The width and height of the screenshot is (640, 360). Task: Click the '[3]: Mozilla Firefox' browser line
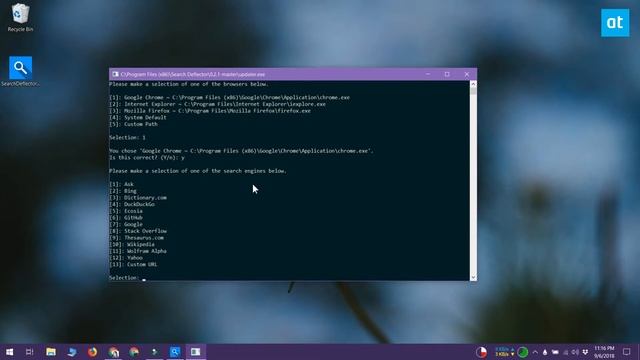tap(210, 111)
